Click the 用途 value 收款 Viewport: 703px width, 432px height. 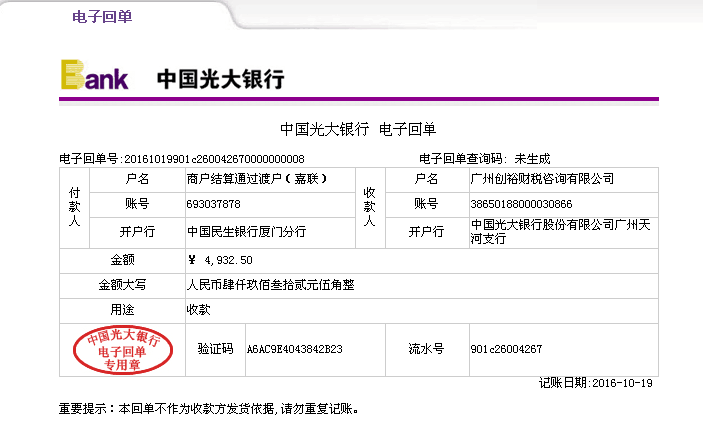198,310
